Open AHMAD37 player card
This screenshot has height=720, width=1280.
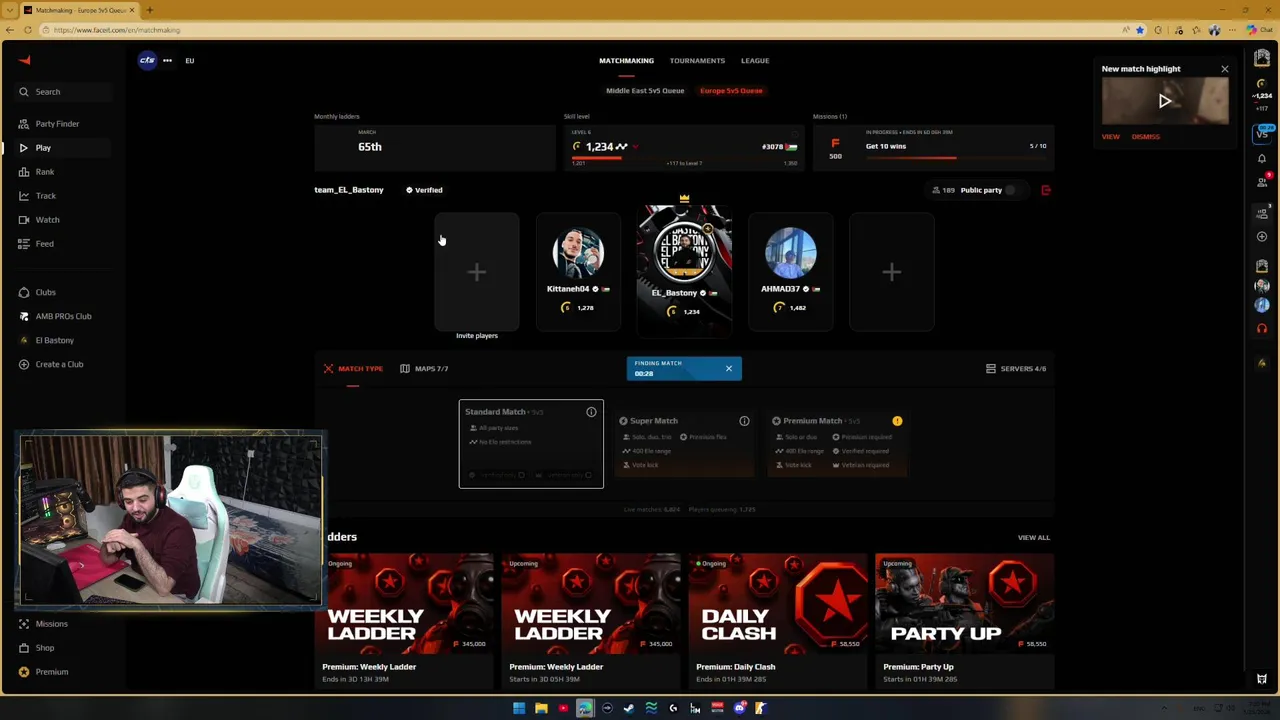(x=790, y=272)
